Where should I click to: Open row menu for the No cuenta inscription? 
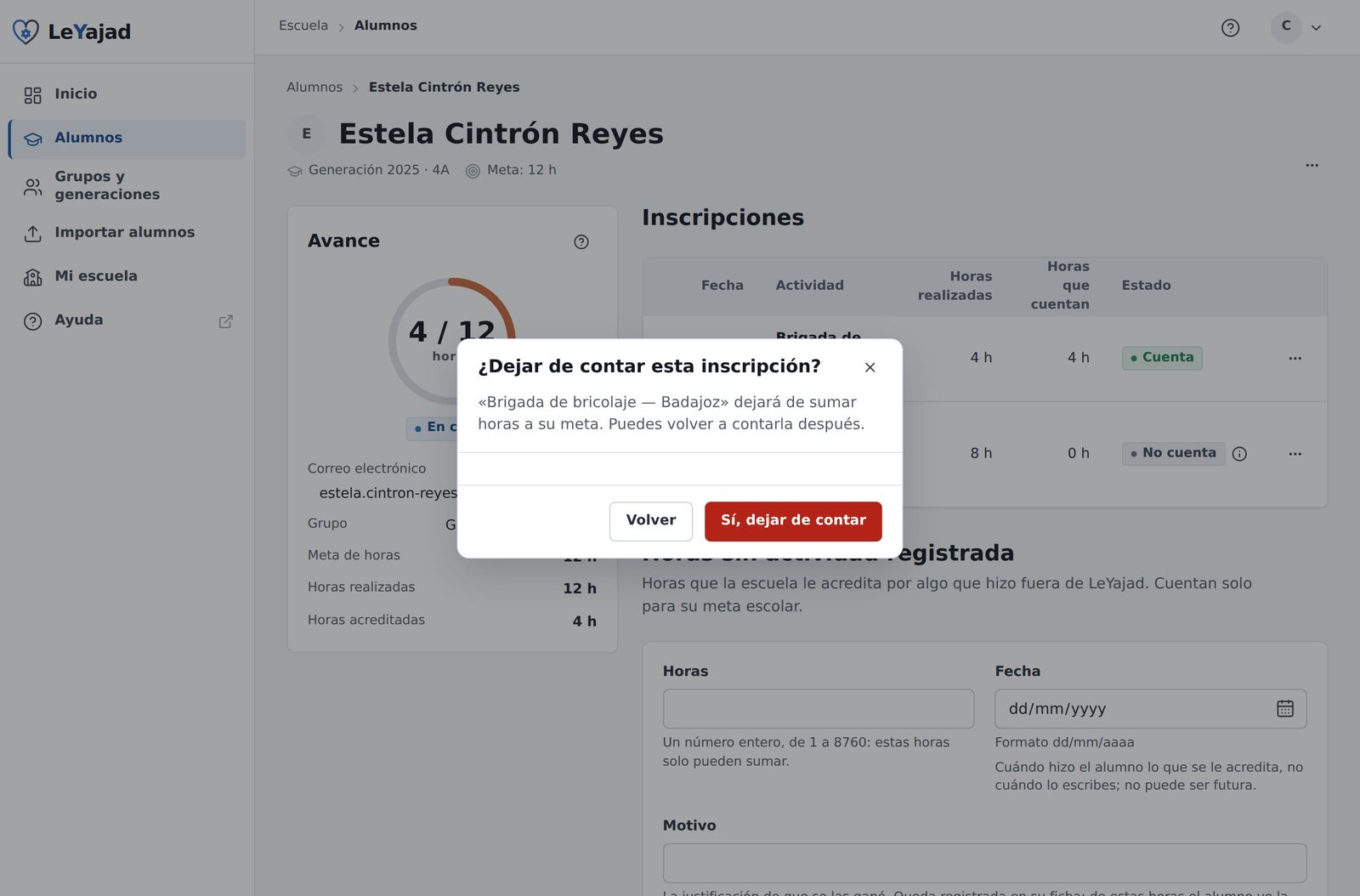(x=1295, y=454)
